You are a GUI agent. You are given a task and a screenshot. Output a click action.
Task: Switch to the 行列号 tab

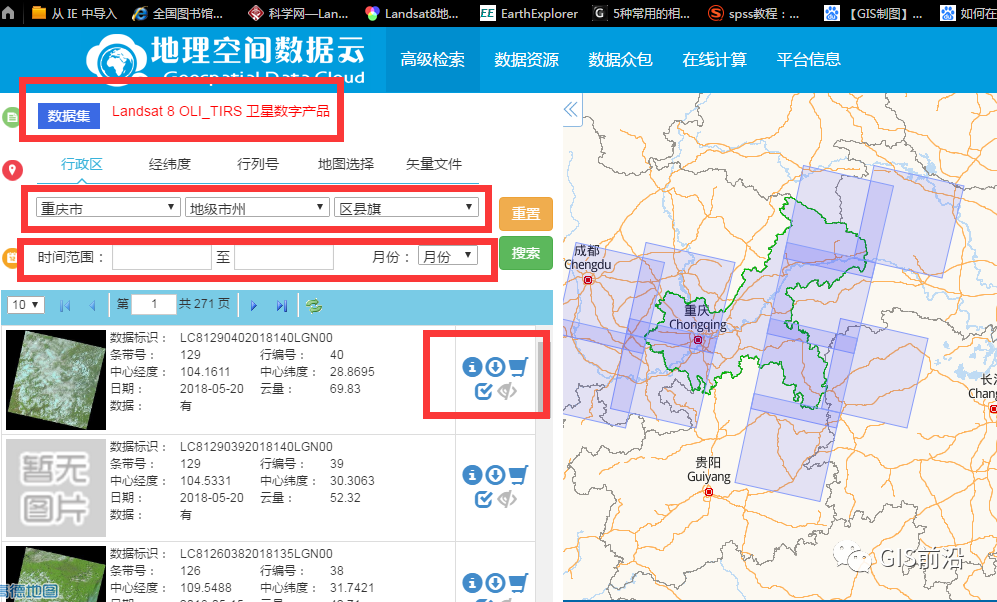(x=258, y=164)
